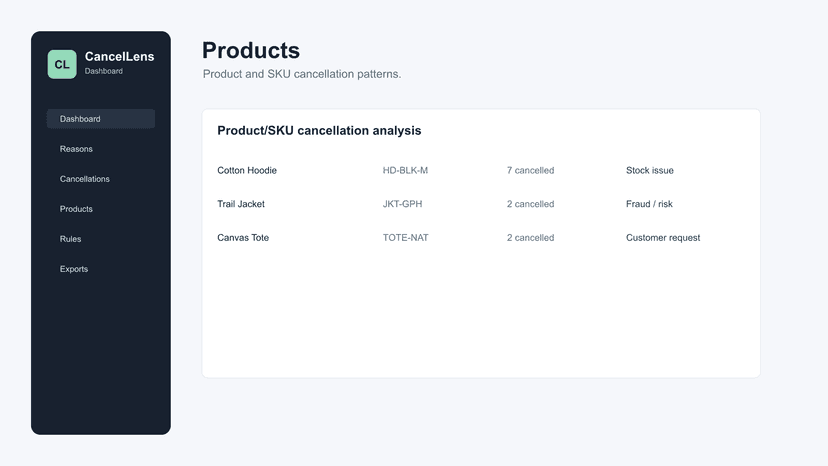Viewport: 828px width, 466px height.
Task: Select the Trail Jacket product name
Action: point(241,204)
